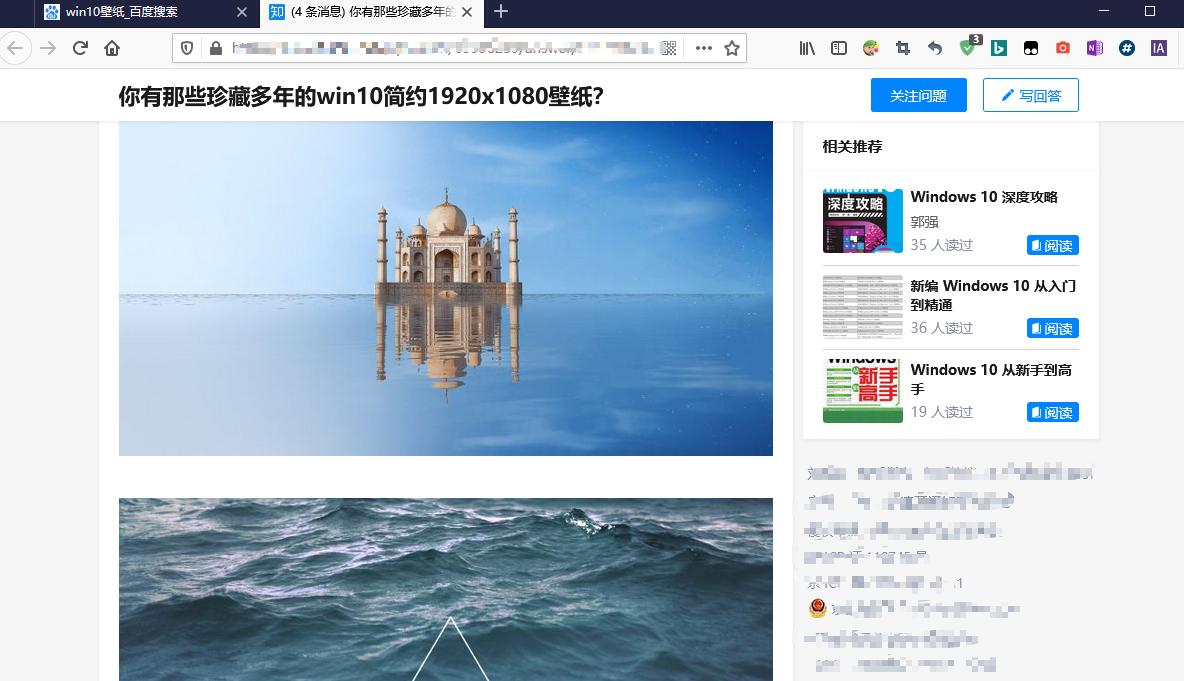Launch the red camera screenshot extension

1061,47
